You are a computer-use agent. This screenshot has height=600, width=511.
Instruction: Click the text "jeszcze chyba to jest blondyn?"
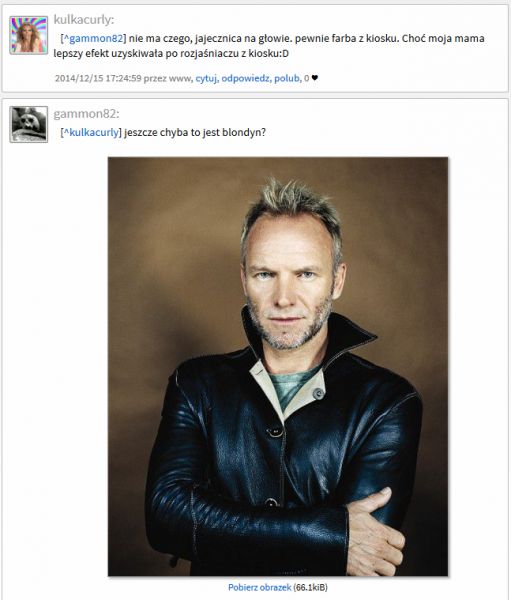(195, 132)
